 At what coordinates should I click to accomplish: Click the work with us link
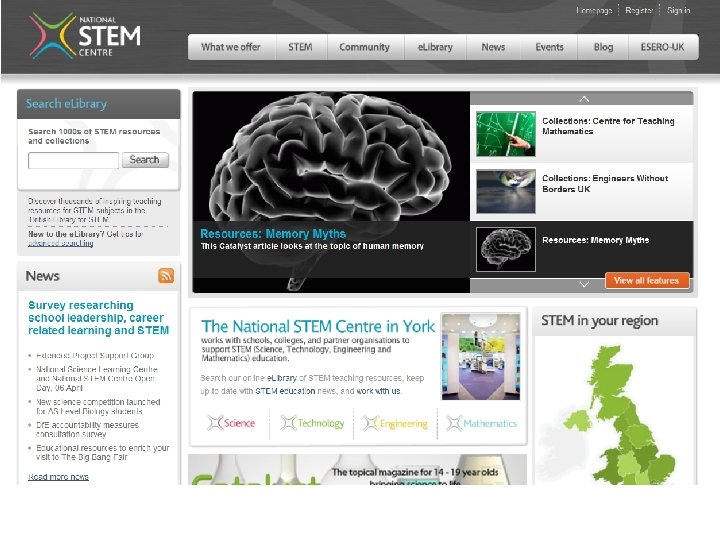tap(378, 391)
